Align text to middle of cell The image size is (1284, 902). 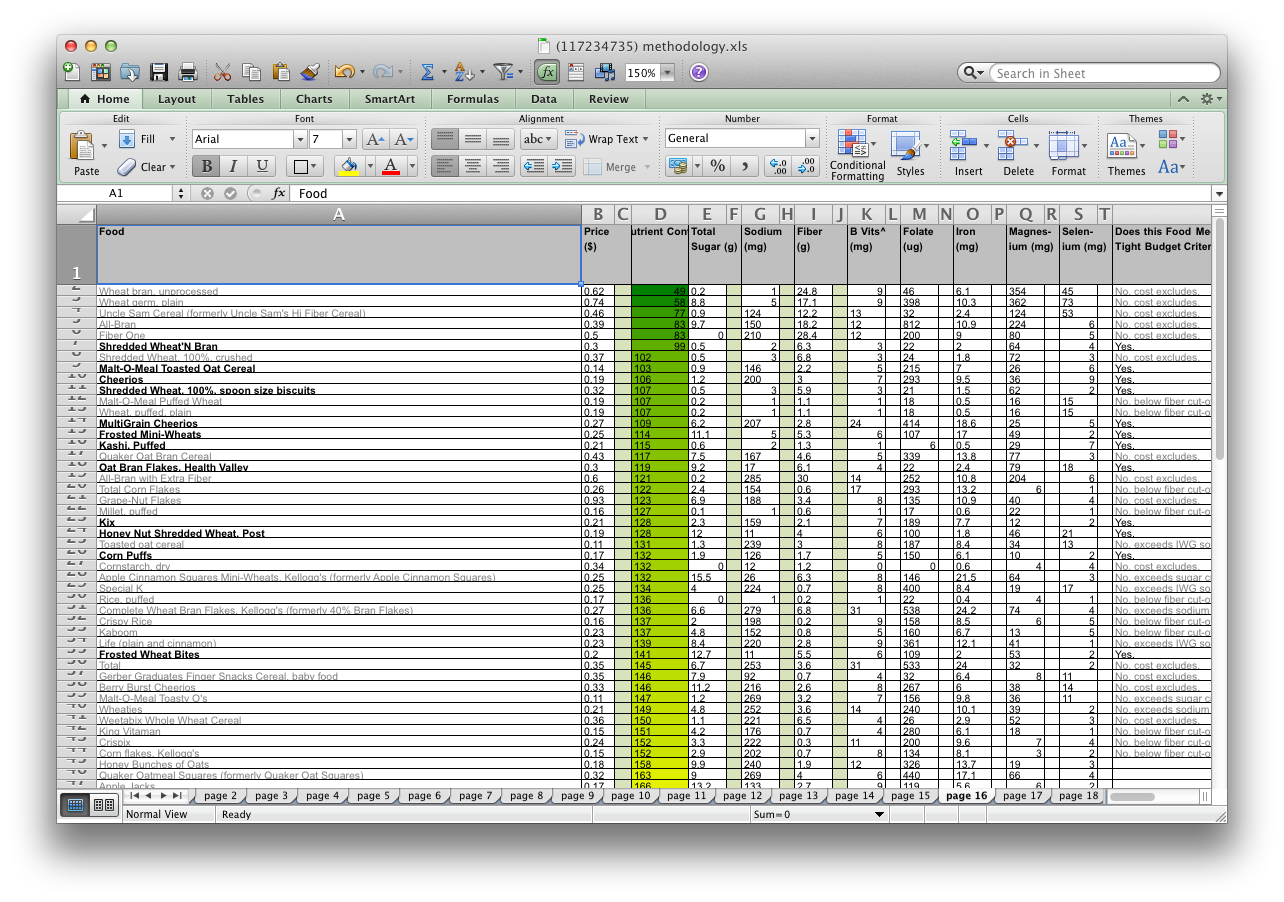(x=473, y=139)
